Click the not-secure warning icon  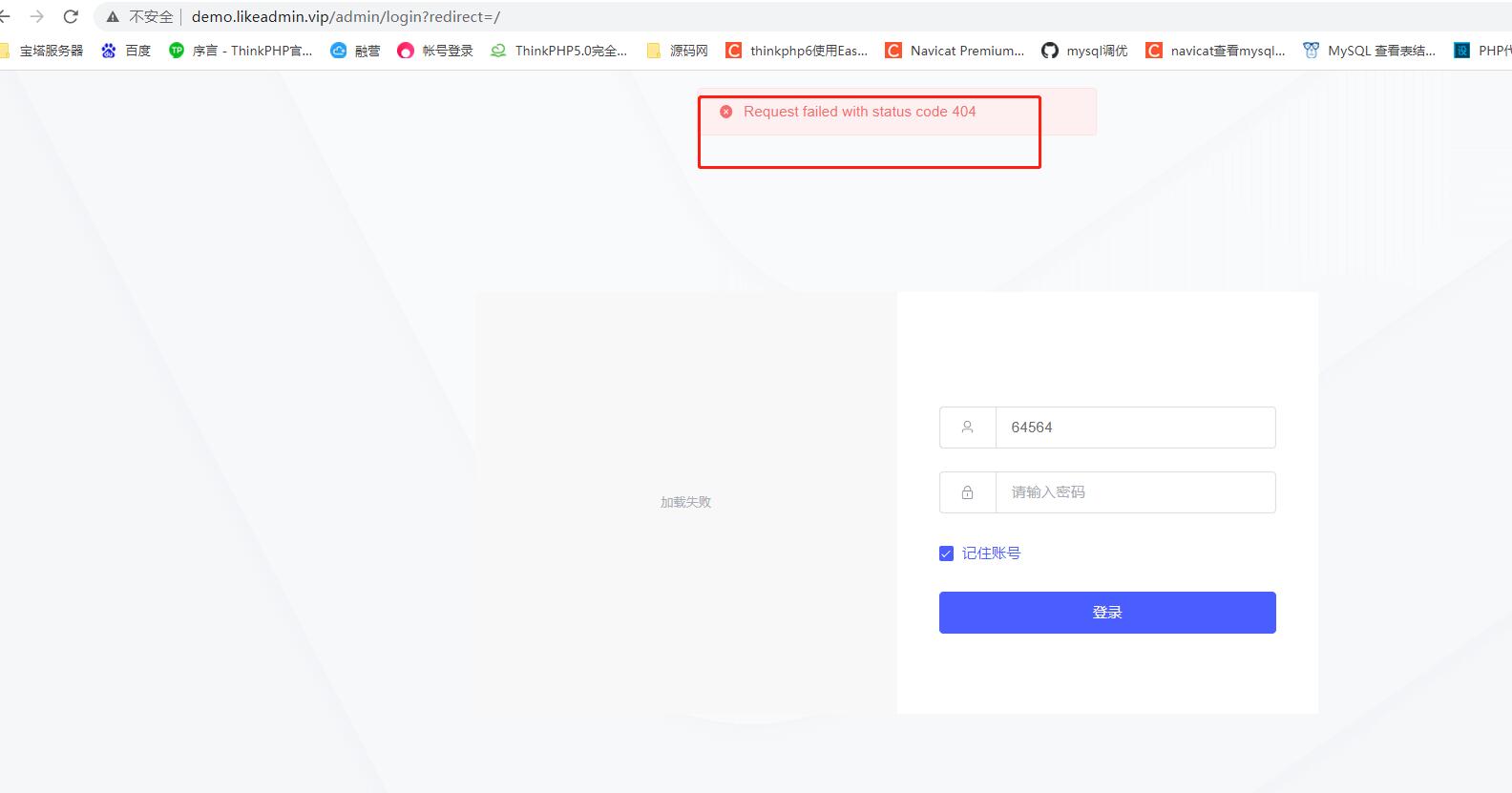click(113, 17)
